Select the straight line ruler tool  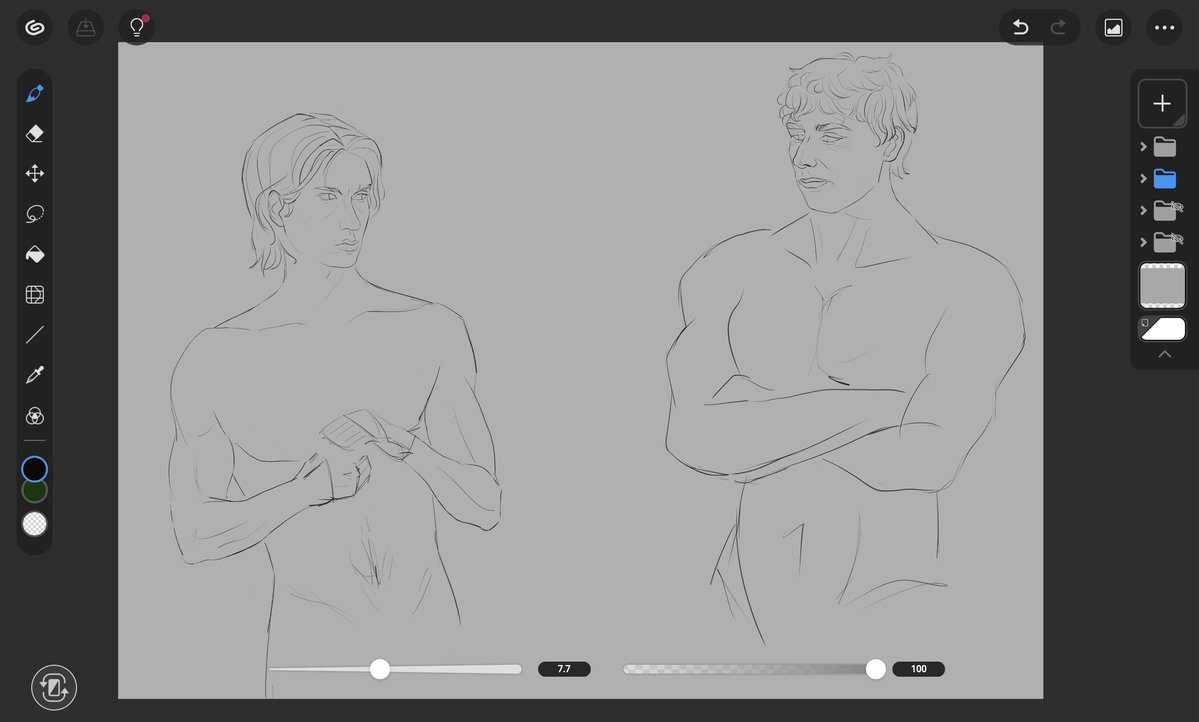click(34, 334)
